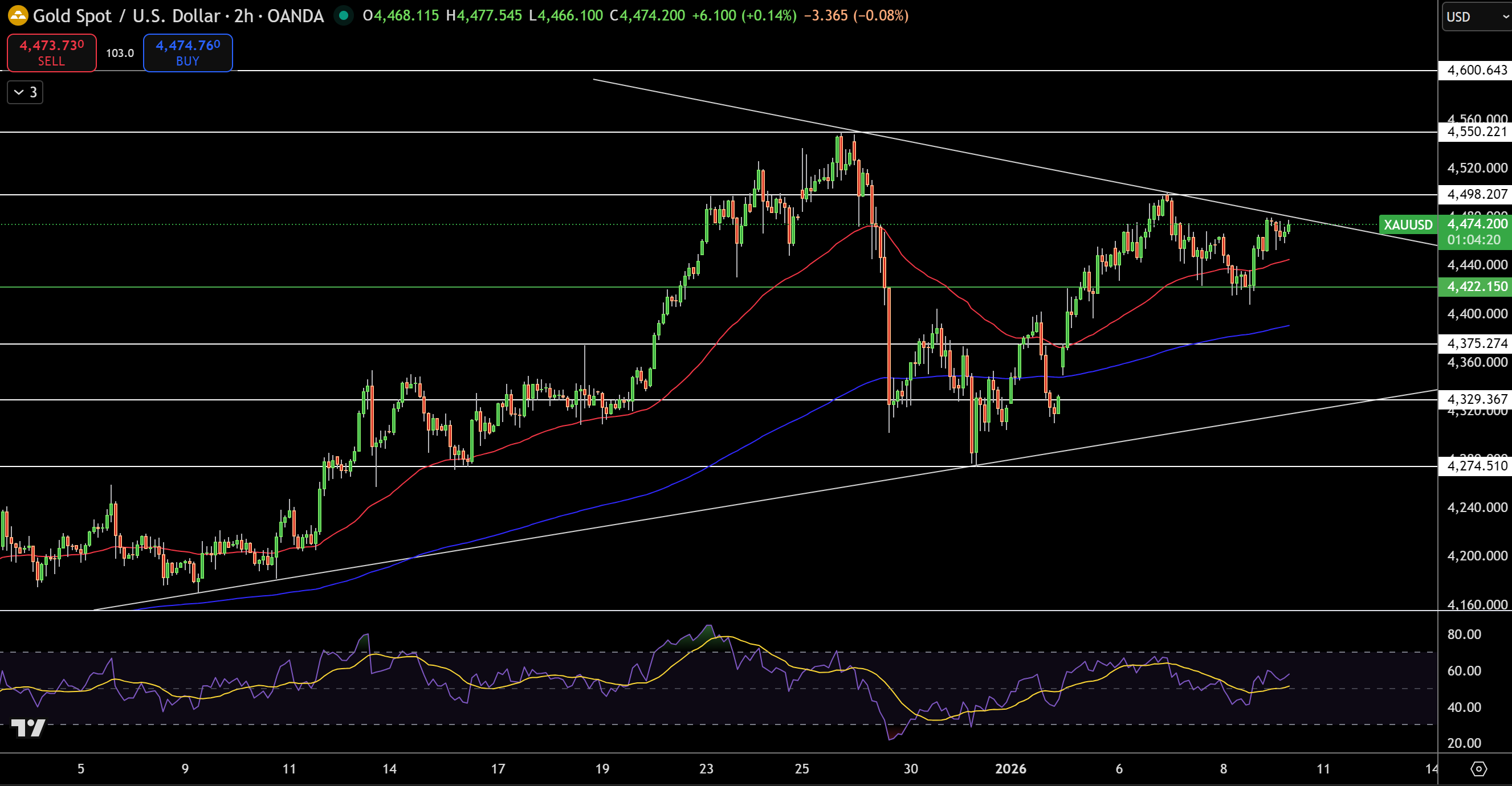Expand the indicator legend showing 3
Viewport: 1512px width, 786px height.
pyautogui.click(x=25, y=92)
